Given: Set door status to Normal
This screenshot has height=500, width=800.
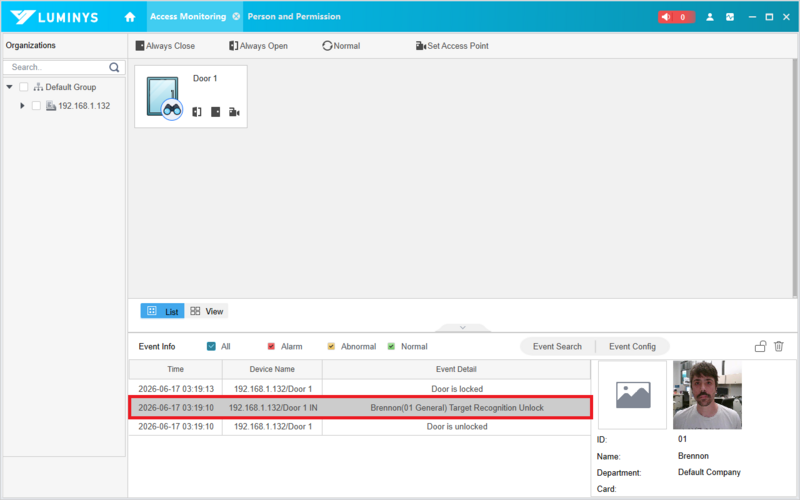Looking at the screenshot, I should coord(341,46).
